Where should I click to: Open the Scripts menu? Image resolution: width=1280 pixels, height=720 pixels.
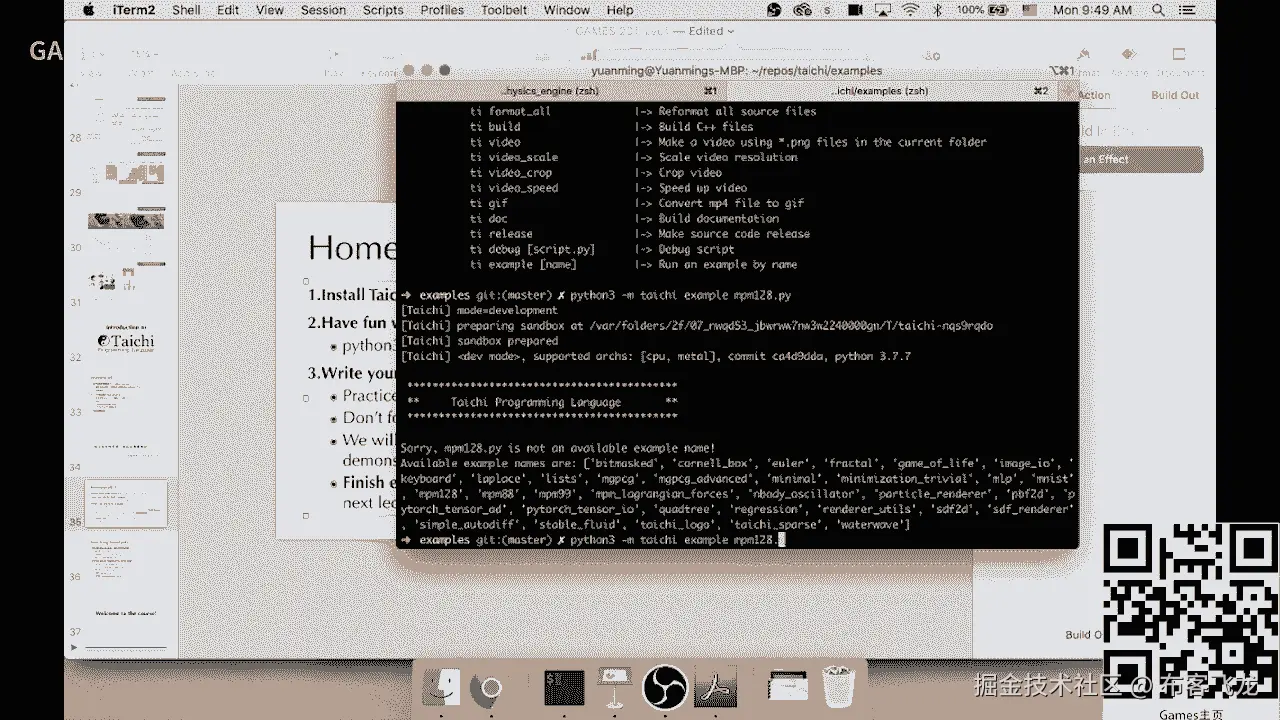383,10
